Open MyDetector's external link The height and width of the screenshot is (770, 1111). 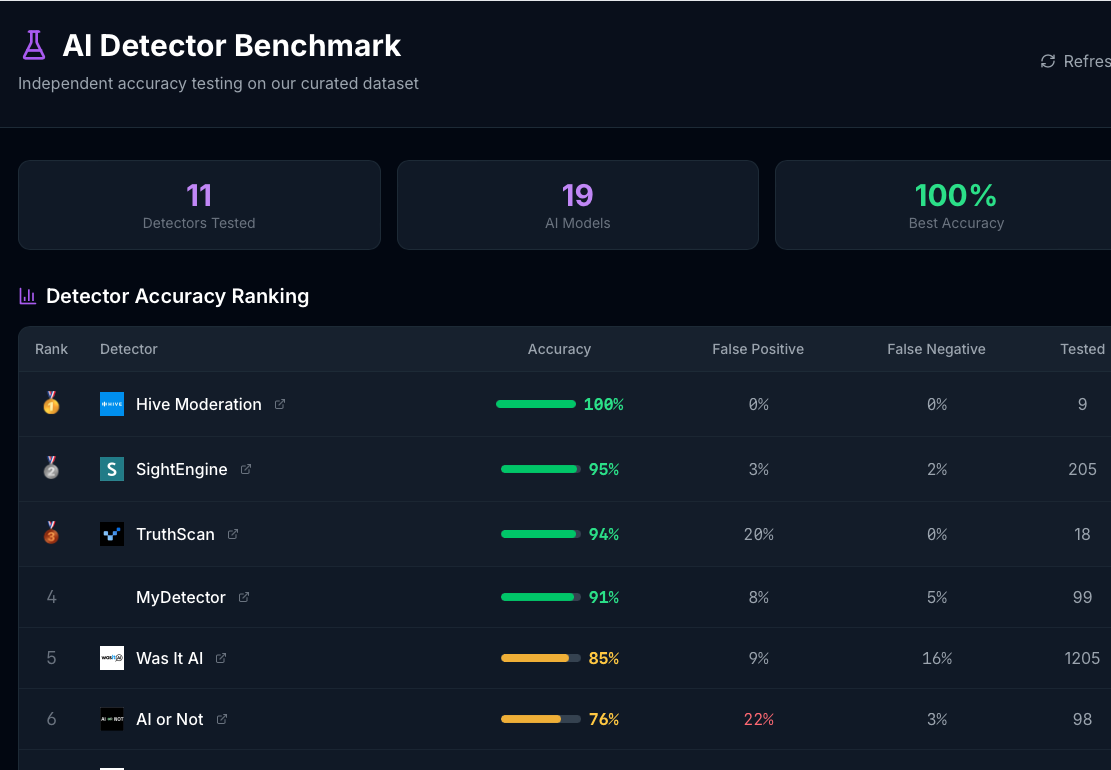pos(243,597)
